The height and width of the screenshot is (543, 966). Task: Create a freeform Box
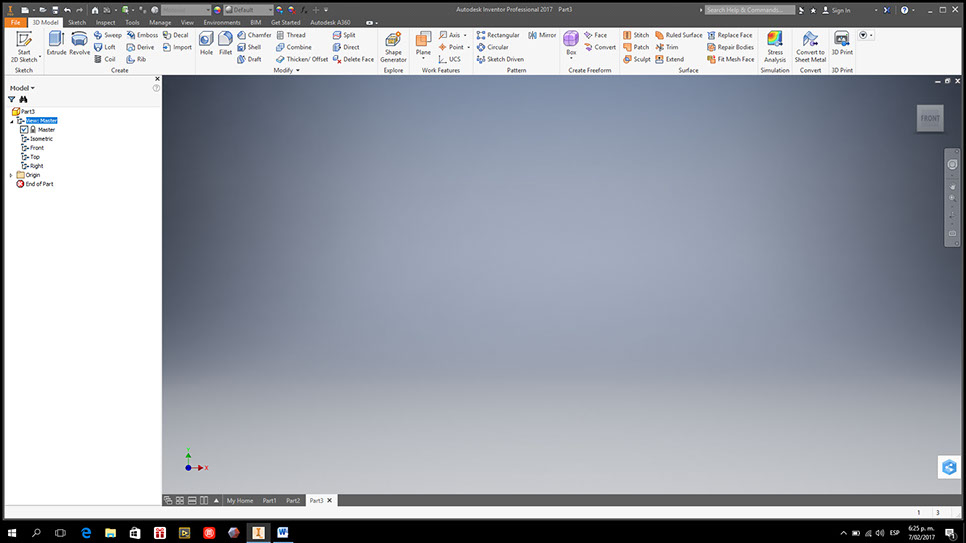(x=571, y=44)
